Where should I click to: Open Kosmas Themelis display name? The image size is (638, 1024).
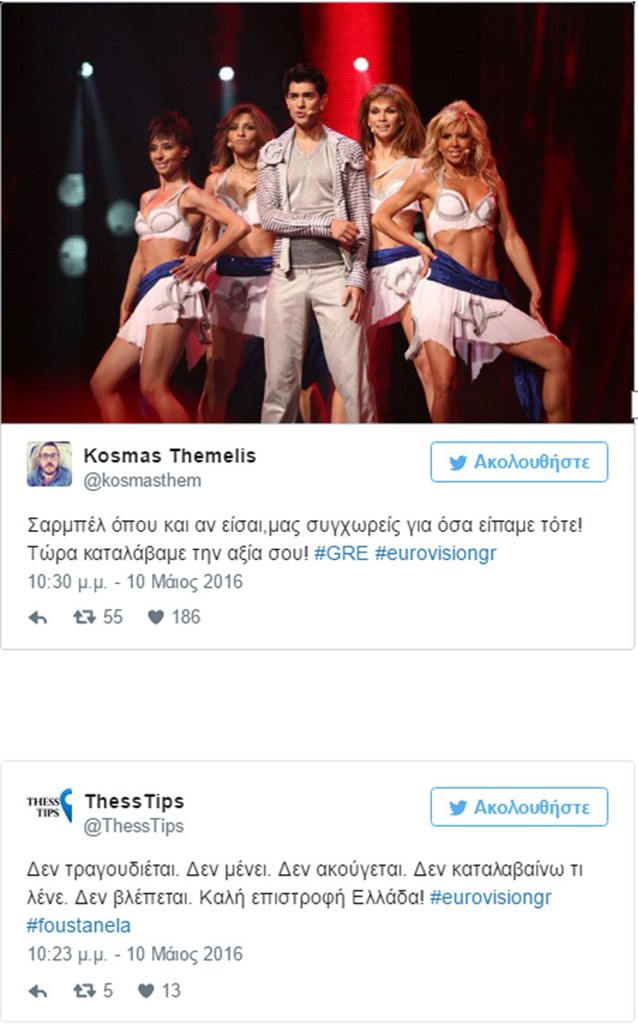170,456
